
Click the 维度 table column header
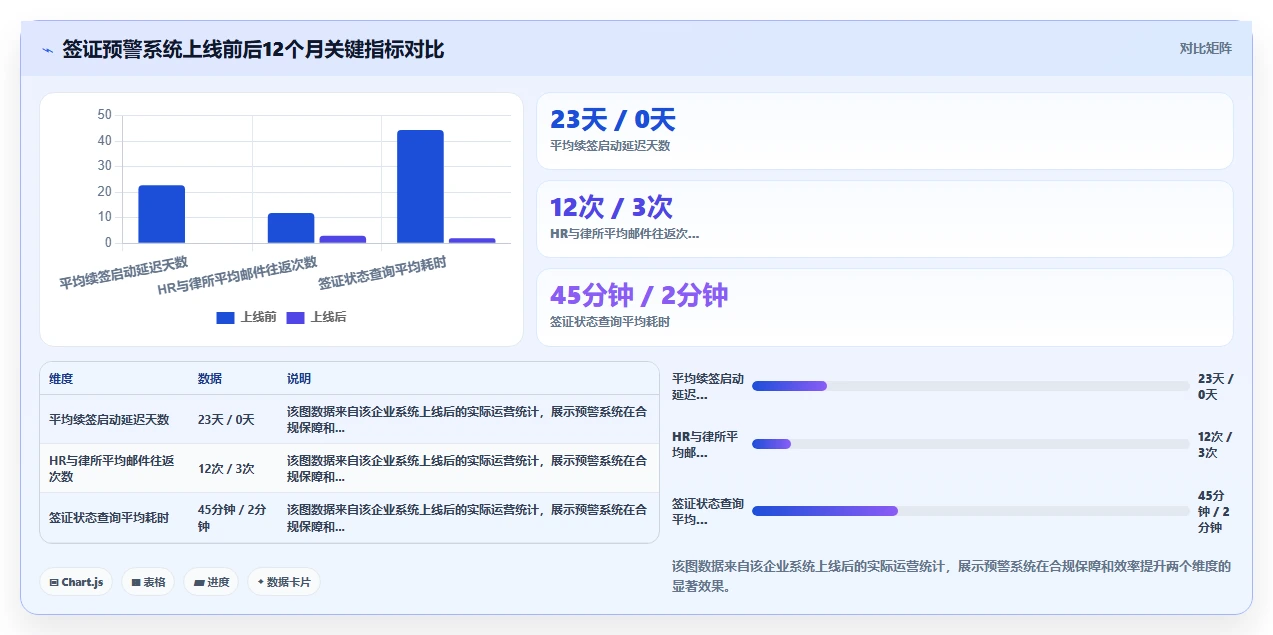pos(61,379)
